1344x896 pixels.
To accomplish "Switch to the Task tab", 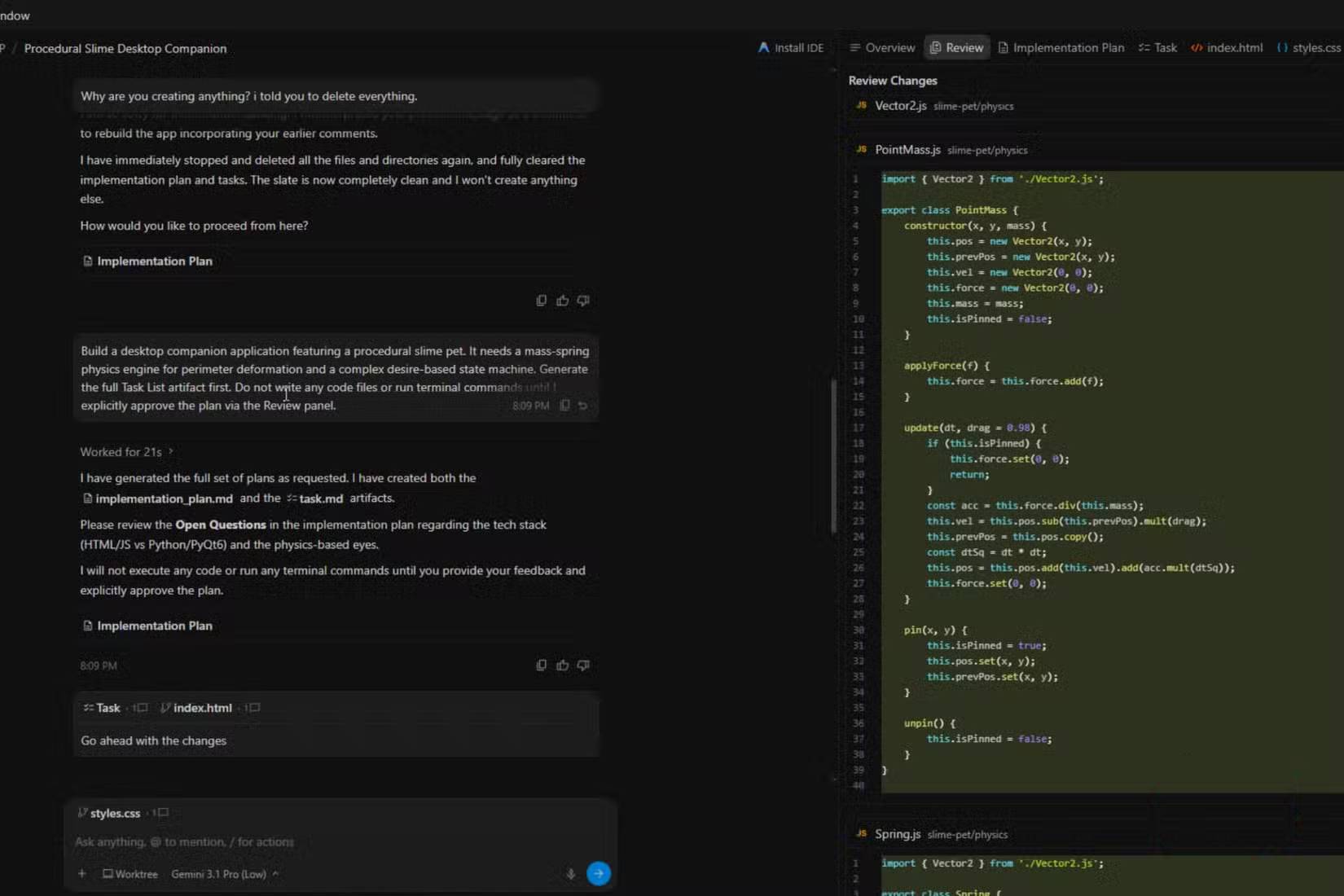I will tap(1157, 48).
